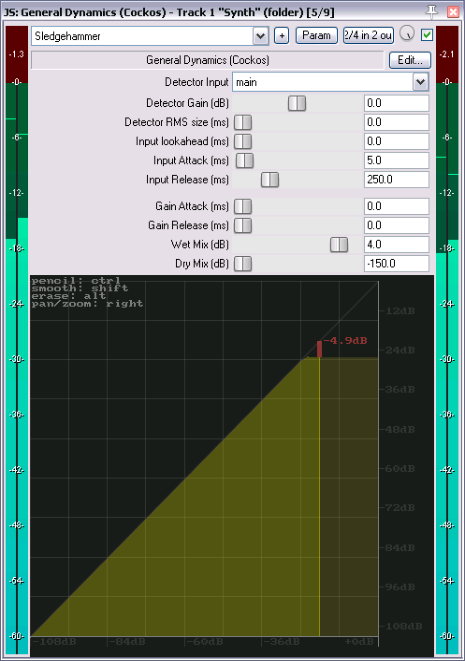Click the Dry Mix slider handle
Viewport: 465px width, 661px height.
(x=243, y=264)
